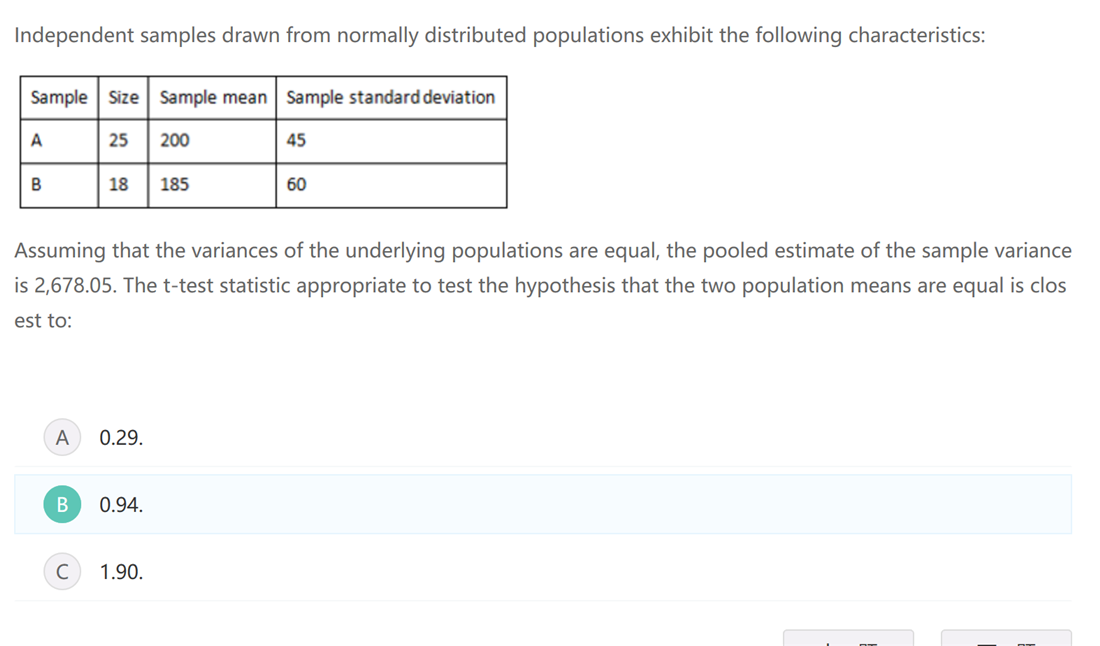Screen dimensions: 1100x646
Task: Click the right partially visible bottom button
Action: tap(1005, 638)
